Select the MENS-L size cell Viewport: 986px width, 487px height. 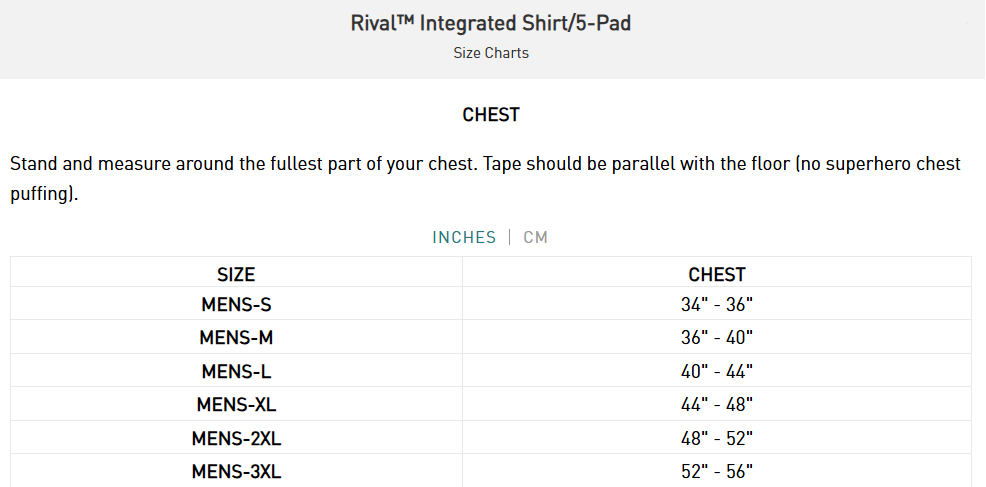point(236,371)
